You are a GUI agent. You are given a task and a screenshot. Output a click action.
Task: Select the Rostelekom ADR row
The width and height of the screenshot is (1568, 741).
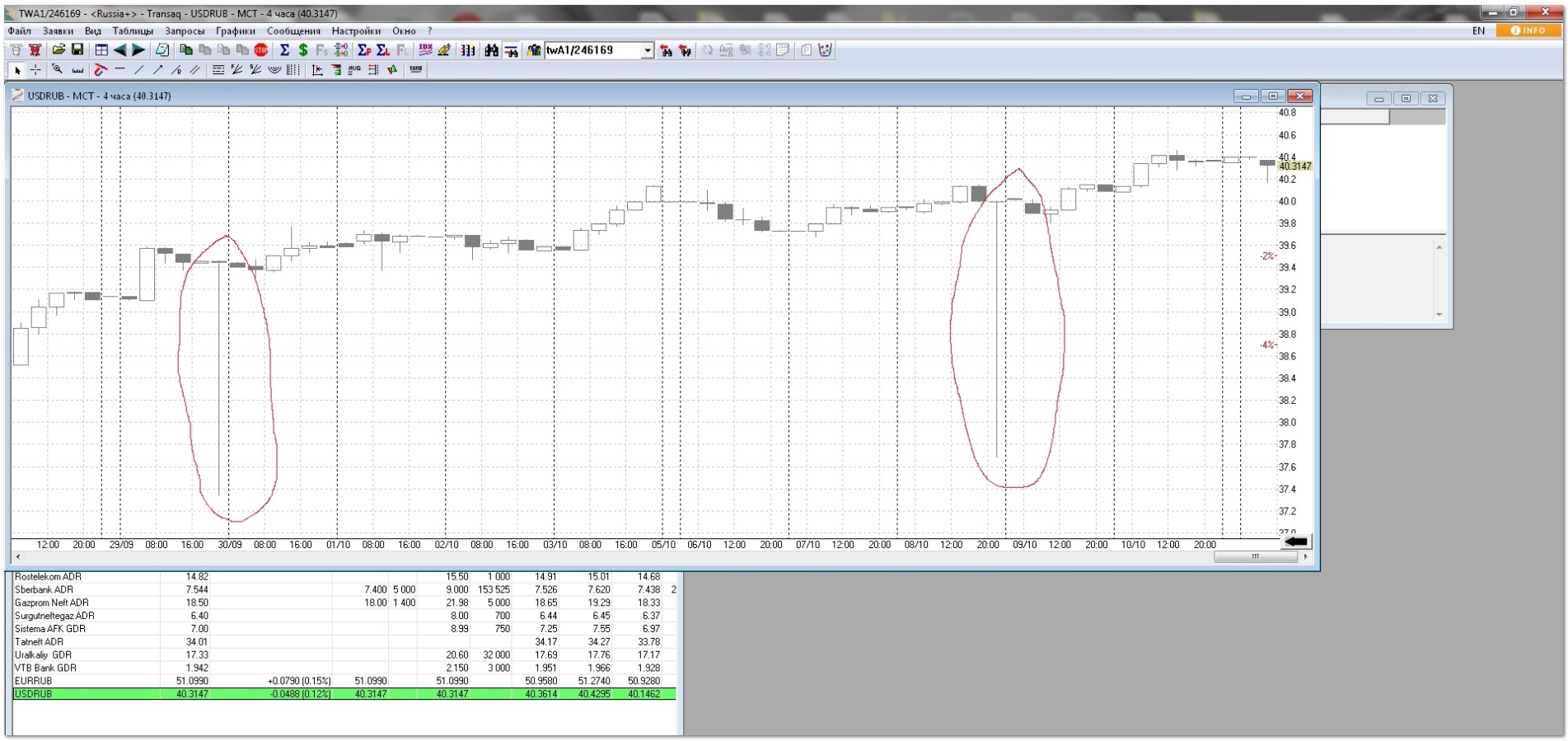point(344,577)
